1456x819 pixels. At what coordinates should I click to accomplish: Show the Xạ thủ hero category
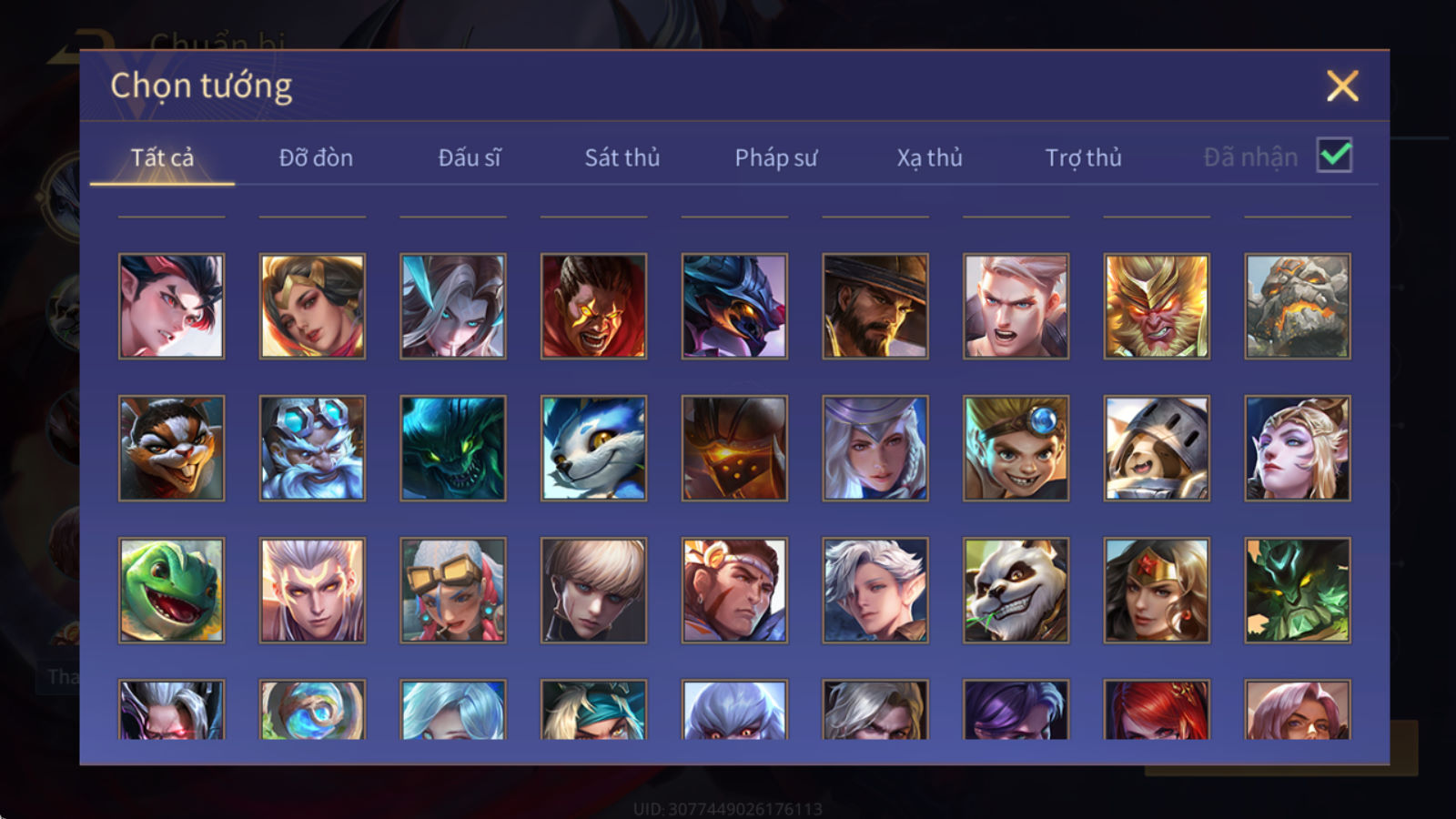click(x=929, y=157)
